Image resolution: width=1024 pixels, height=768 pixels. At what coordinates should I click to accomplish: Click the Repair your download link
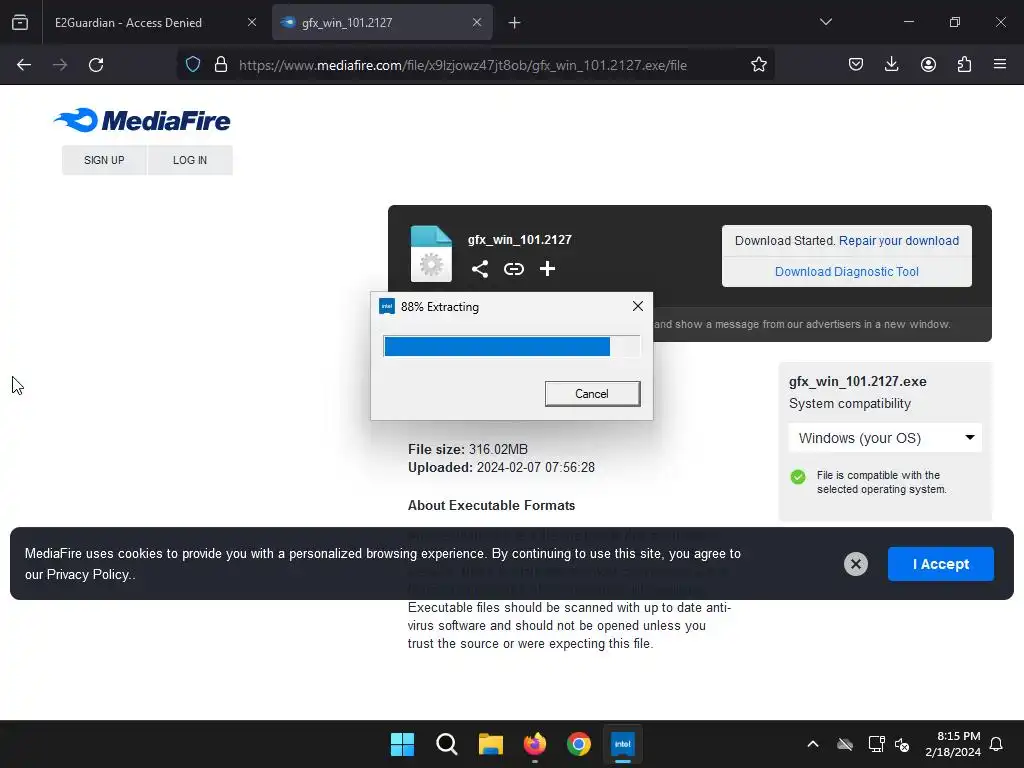click(x=899, y=240)
